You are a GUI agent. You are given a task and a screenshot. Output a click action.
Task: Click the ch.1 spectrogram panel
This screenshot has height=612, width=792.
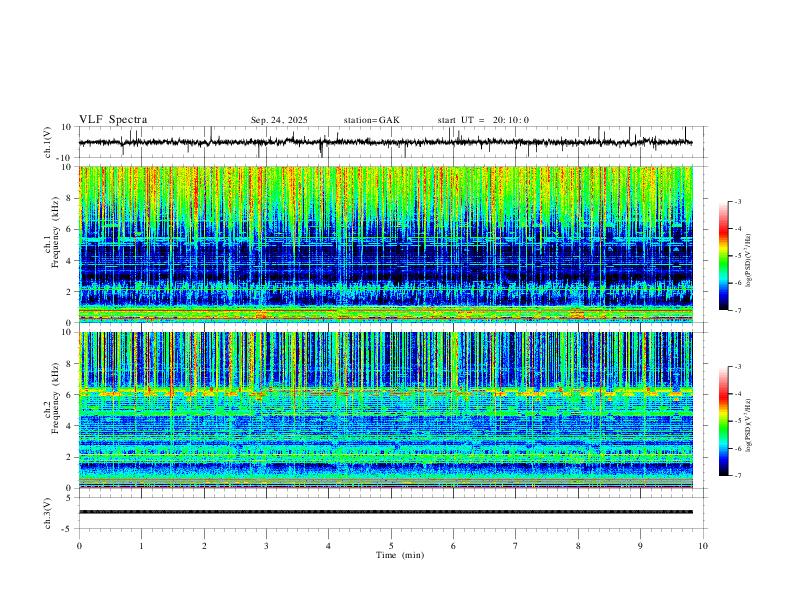(386, 244)
